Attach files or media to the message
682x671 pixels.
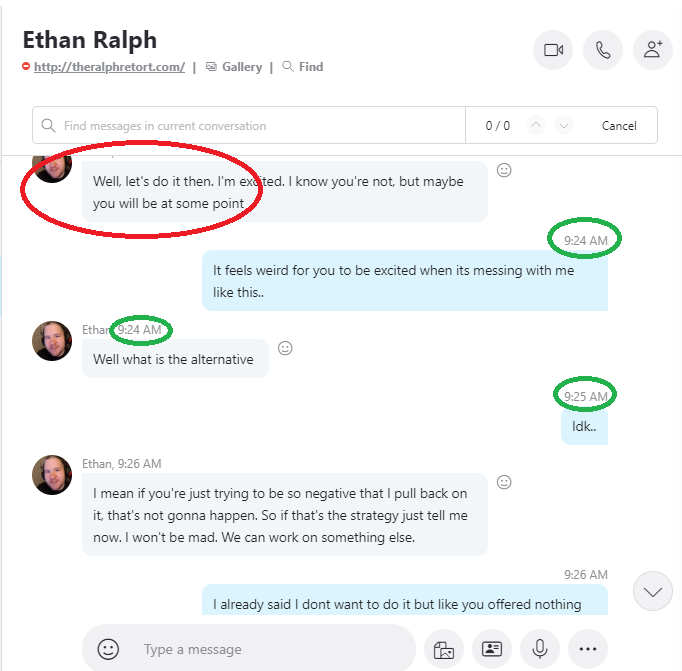[x=444, y=649]
